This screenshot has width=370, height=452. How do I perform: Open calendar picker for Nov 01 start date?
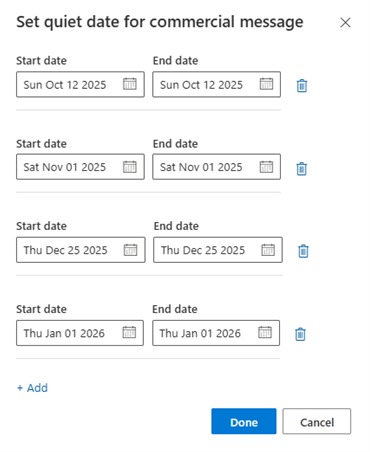click(130, 166)
